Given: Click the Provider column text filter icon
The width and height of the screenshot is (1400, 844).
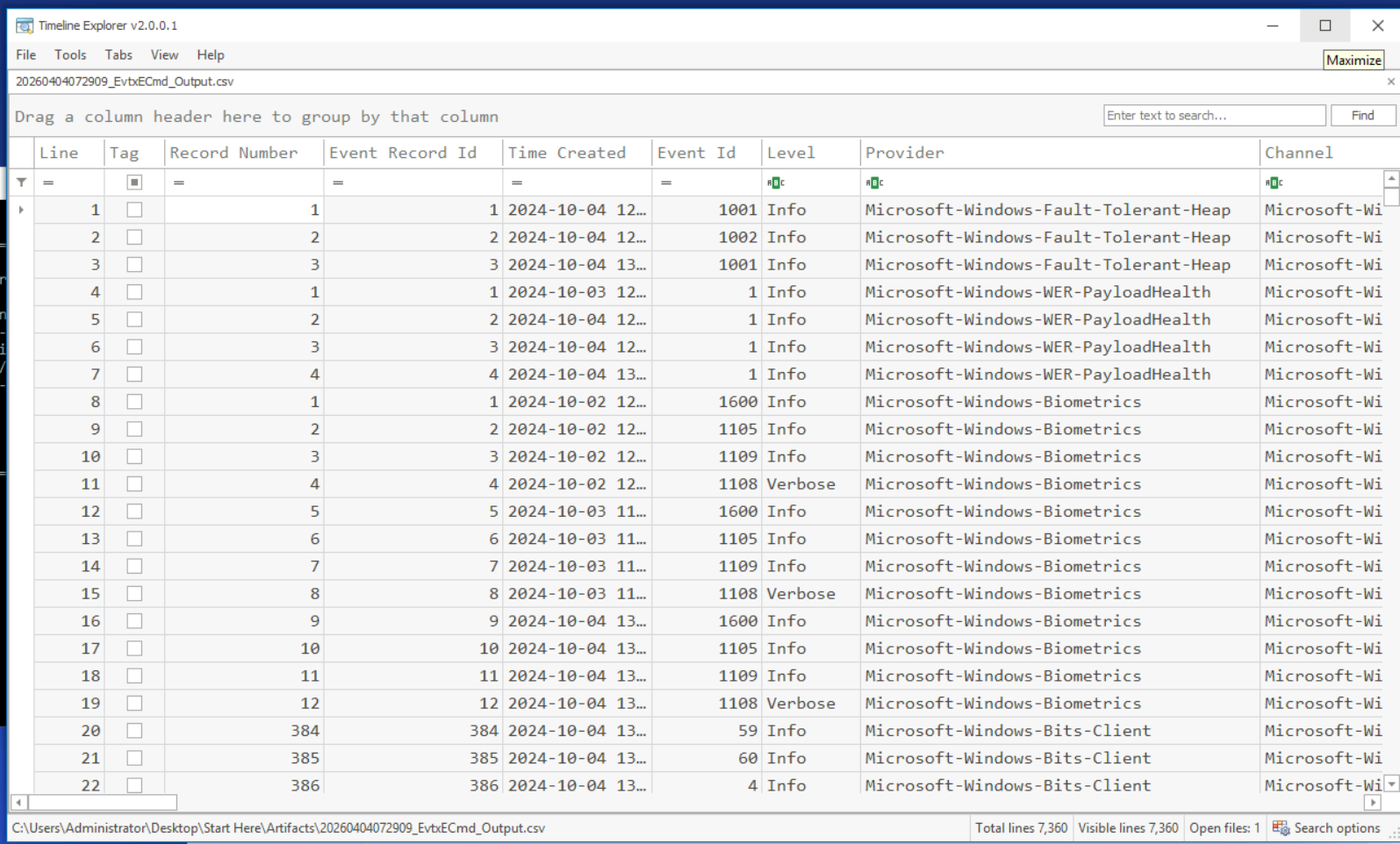Looking at the screenshot, I should 873,182.
